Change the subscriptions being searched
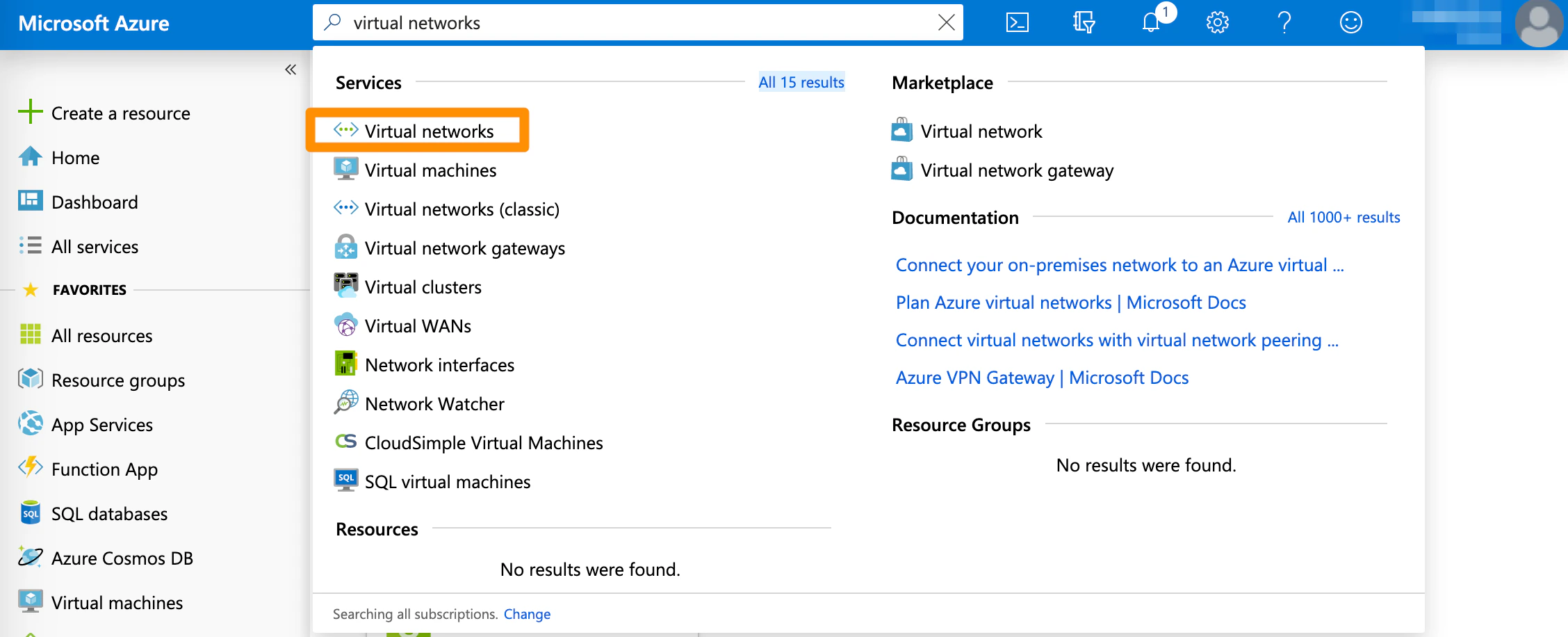Image resolution: width=1568 pixels, height=637 pixels. [x=527, y=614]
